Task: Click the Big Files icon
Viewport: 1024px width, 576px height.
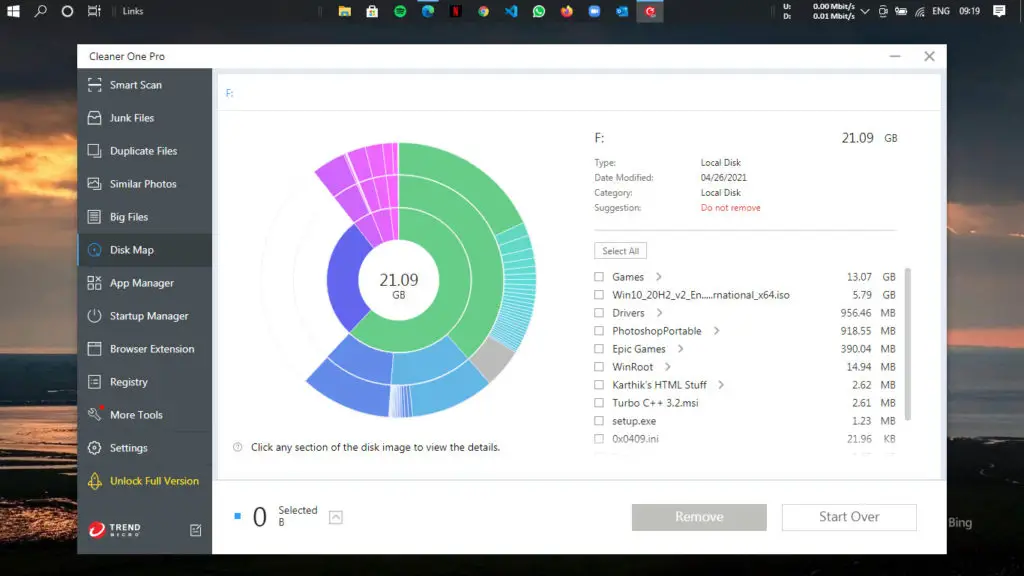Action: [x=95, y=217]
